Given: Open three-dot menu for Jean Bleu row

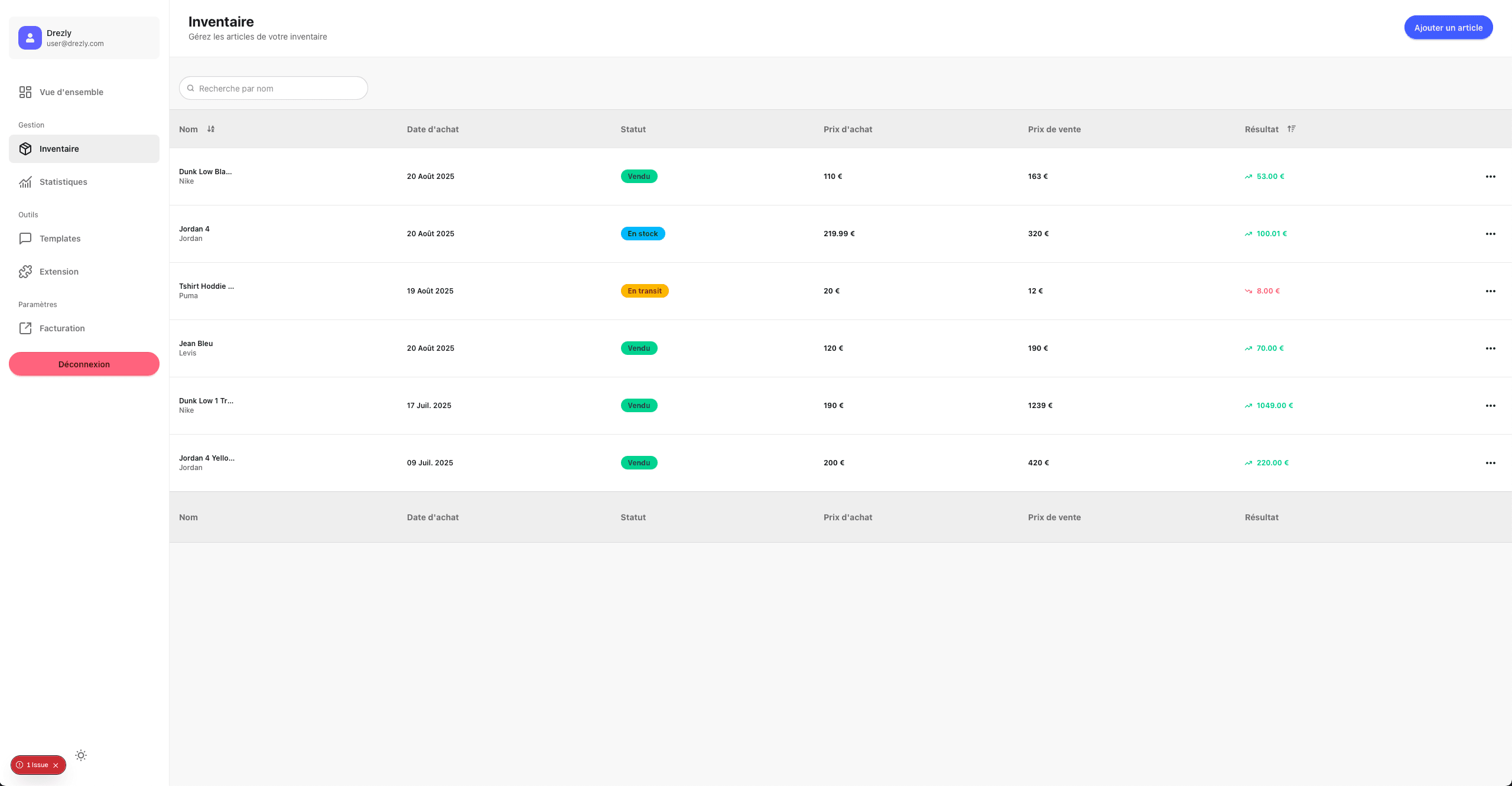Looking at the screenshot, I should (1490, 348).
